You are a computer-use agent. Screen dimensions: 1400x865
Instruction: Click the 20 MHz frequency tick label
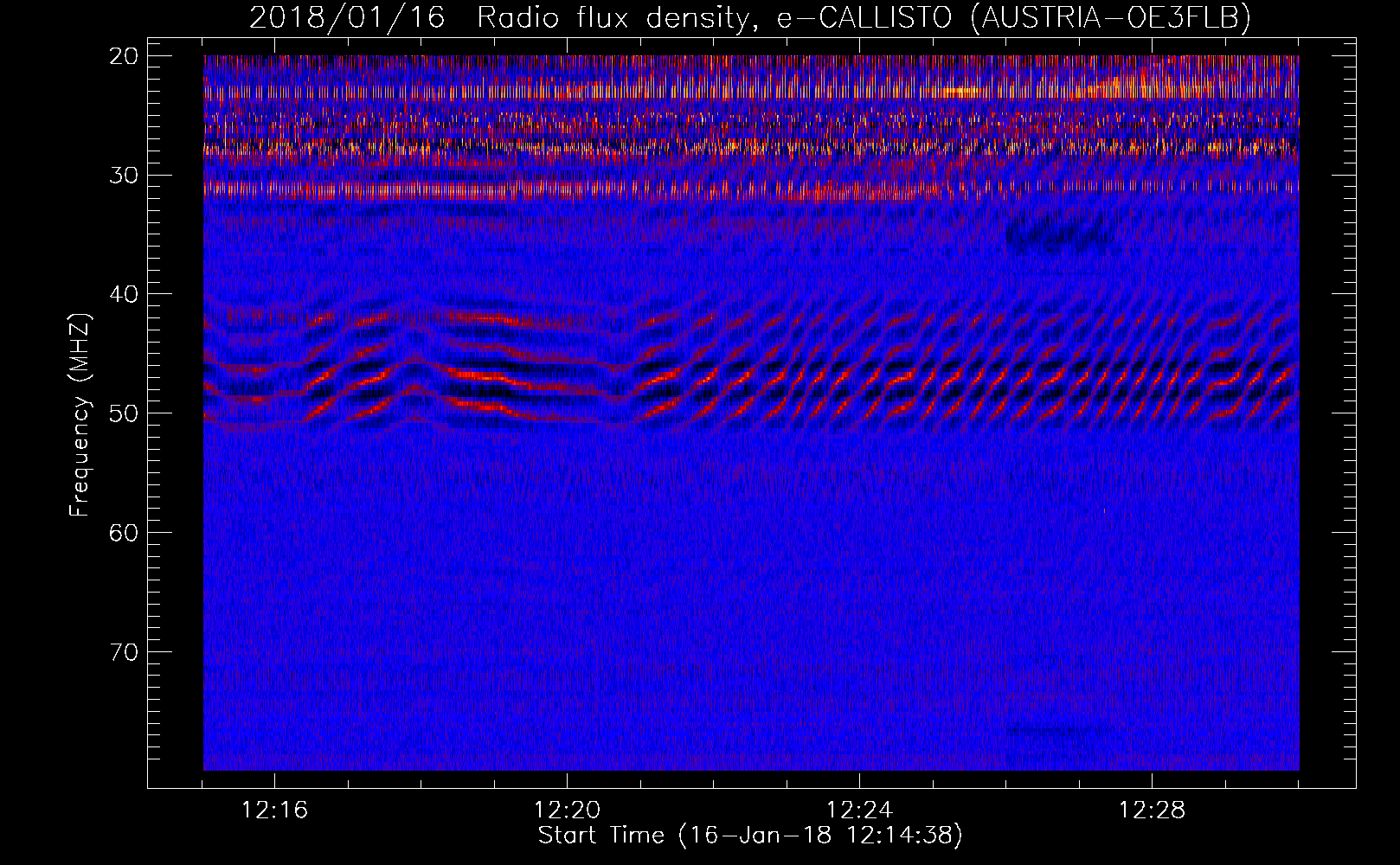click(125, 56)
